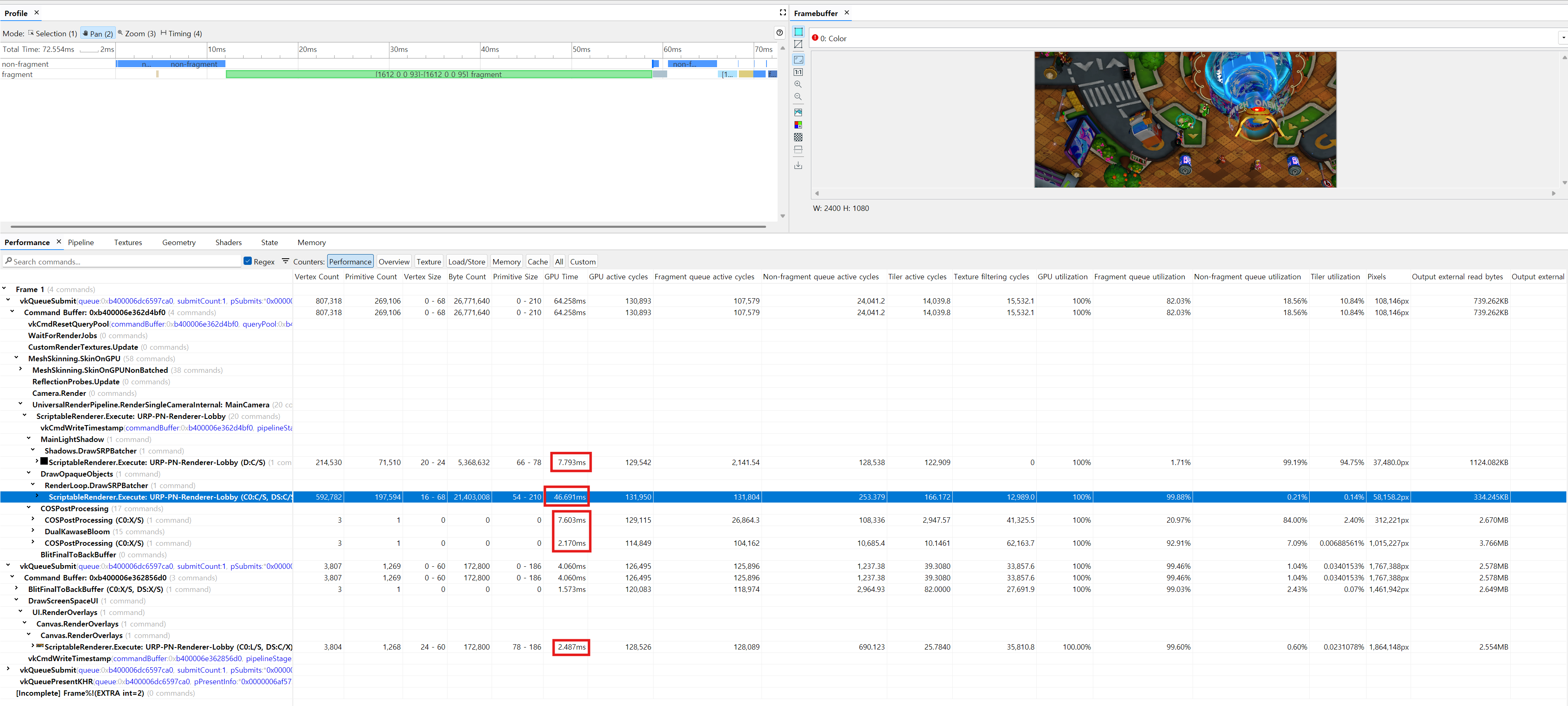Image resolution: width=1568 pixels, height=706 pixels.
Task: Click the green fragment bar in timeline
Action: click(438, 74)
